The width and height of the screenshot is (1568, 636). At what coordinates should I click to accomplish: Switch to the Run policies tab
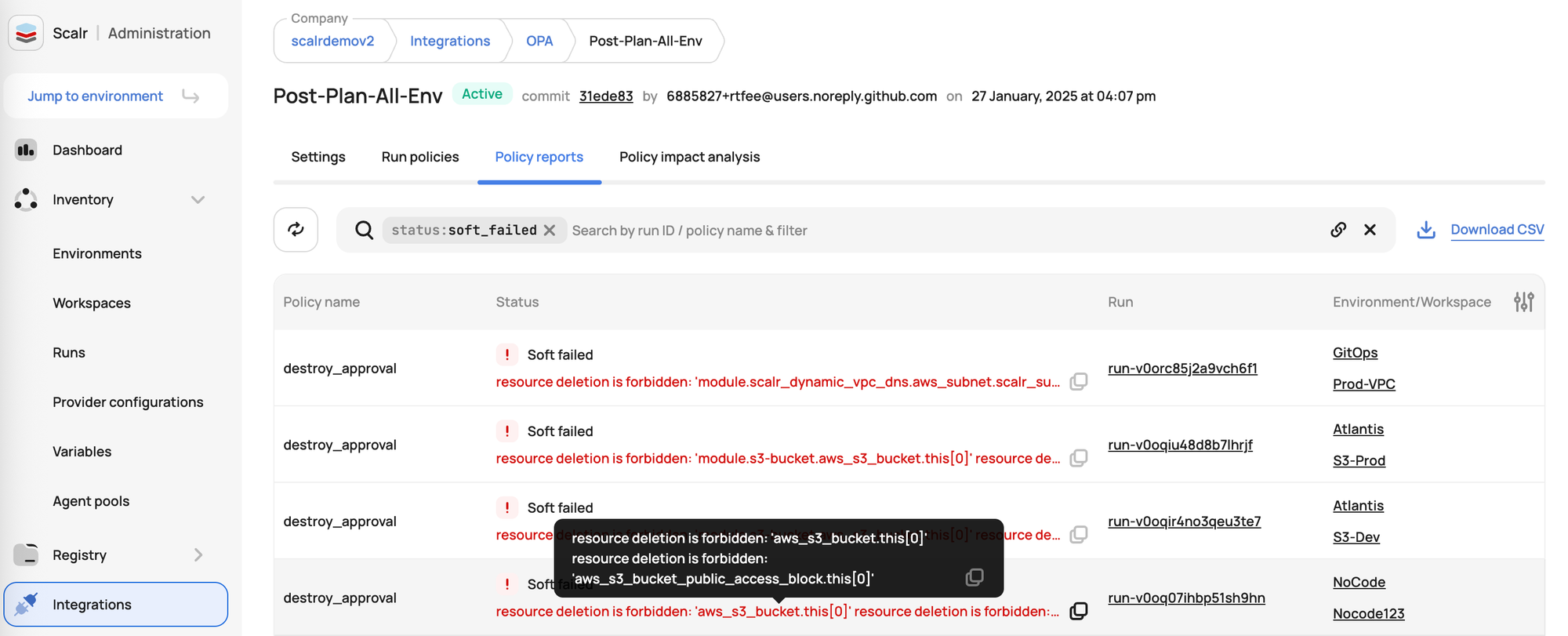pos(420,157)
